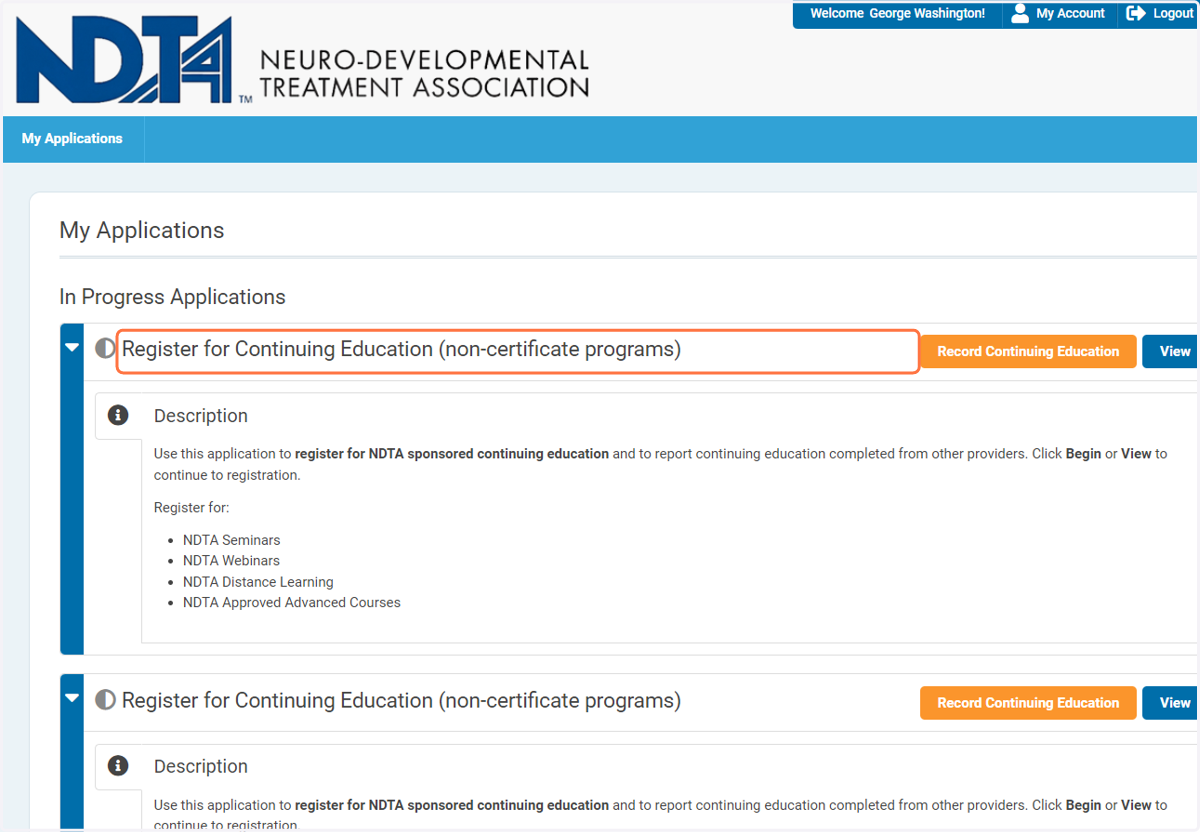Image resolution: width=1200 pixels, height=832 pixels.
Task: Collapse the second application with its arrow
Action: tap(72, 698)
